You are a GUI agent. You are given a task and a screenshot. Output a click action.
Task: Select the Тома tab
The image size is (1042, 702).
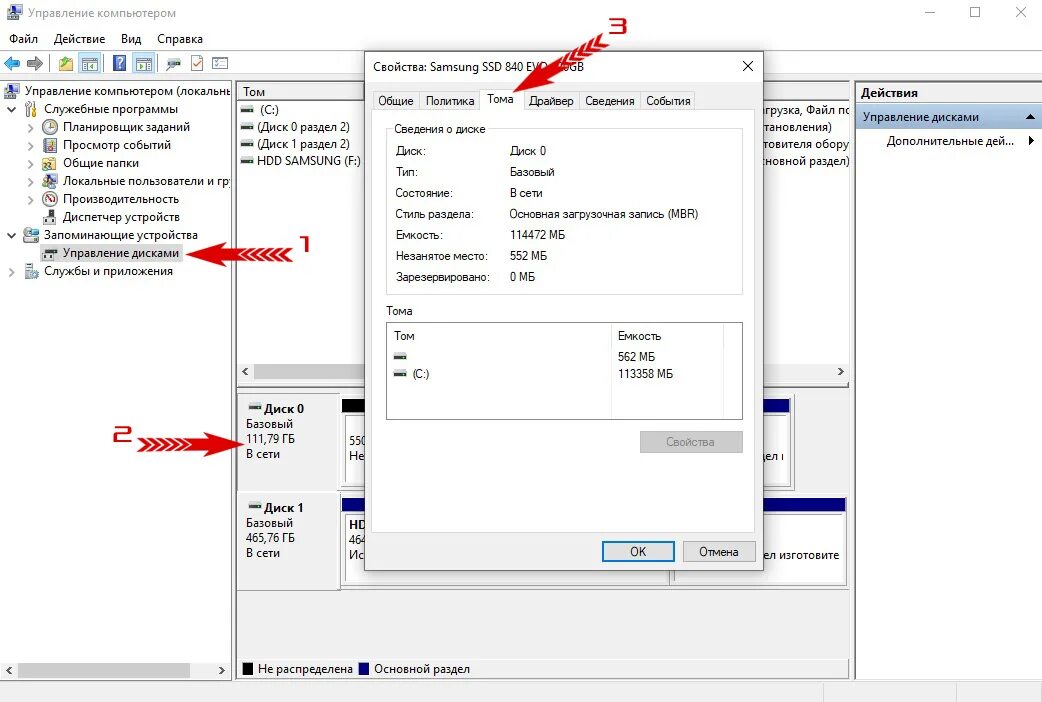pos(500,99)
